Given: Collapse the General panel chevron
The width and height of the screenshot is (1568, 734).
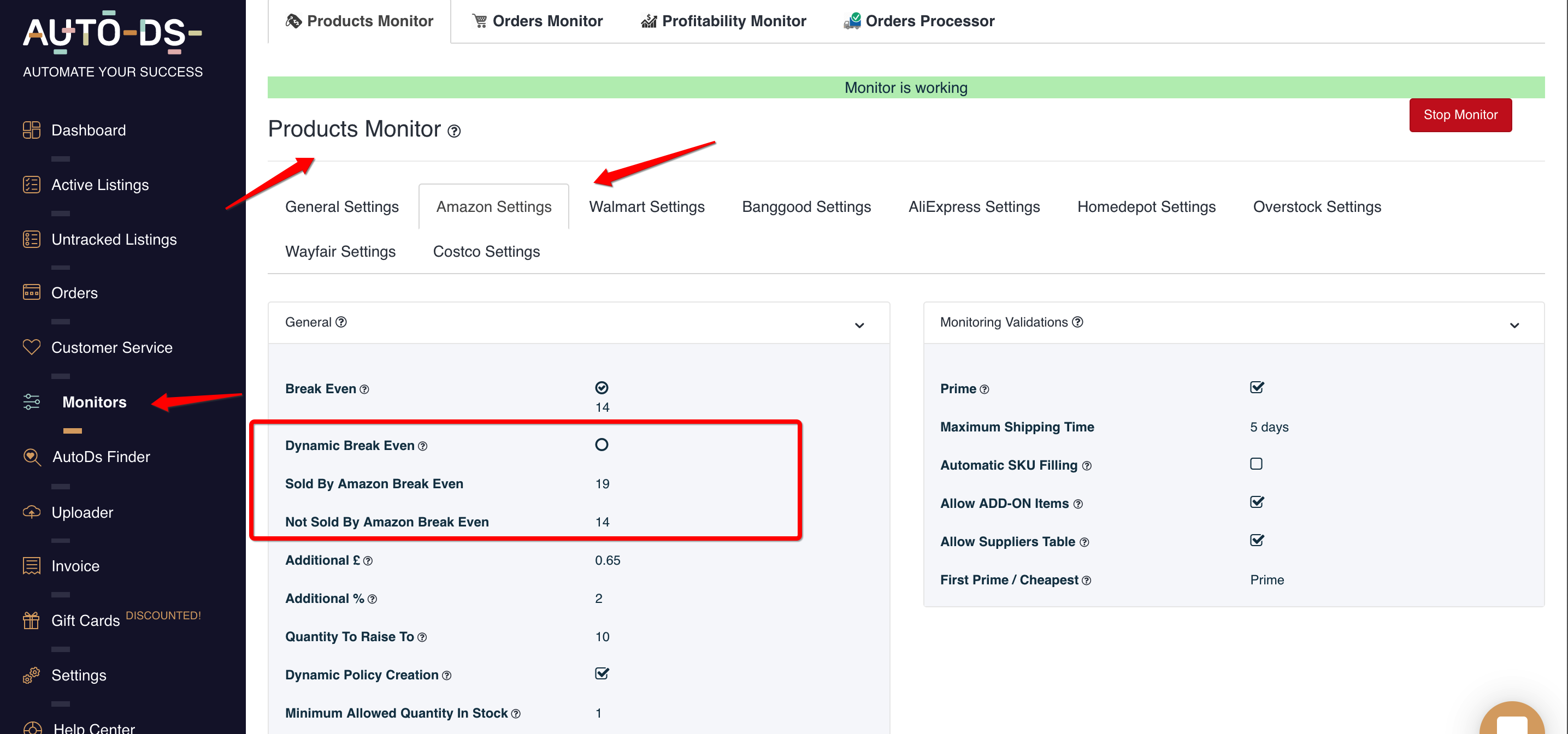Looking at the screenshot, I should [859, 325].
